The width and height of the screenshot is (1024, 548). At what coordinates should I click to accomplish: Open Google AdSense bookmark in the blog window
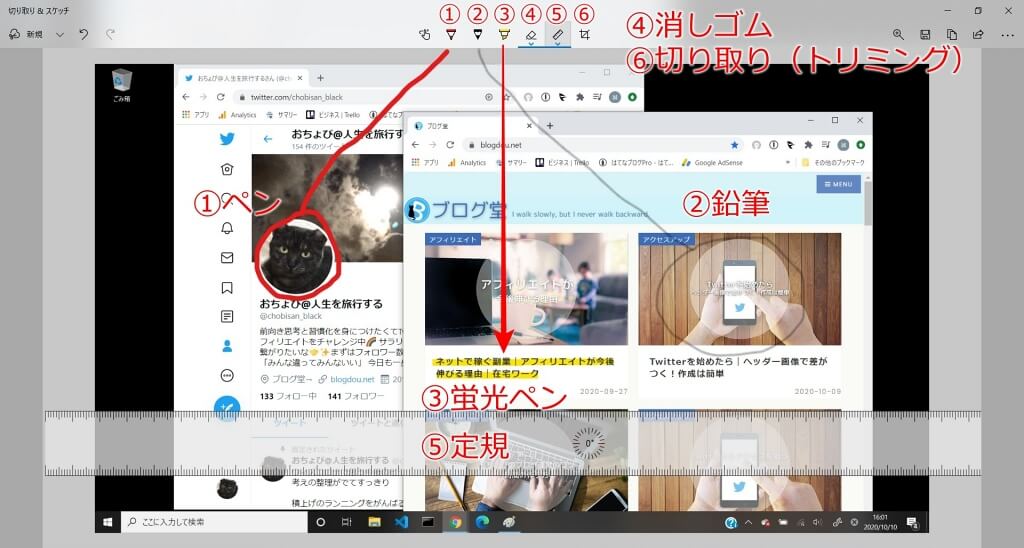[x=713, y=163]
